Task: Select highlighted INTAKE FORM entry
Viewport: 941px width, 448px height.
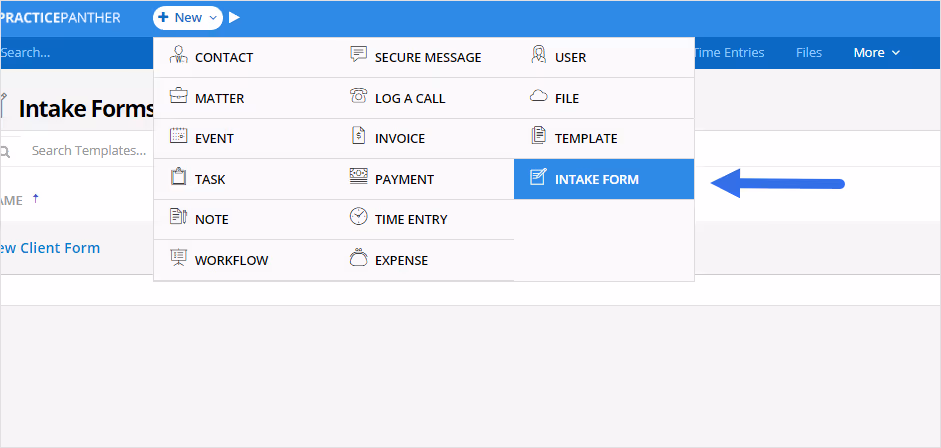Action: pyautogui.click(x=604, y=179)
